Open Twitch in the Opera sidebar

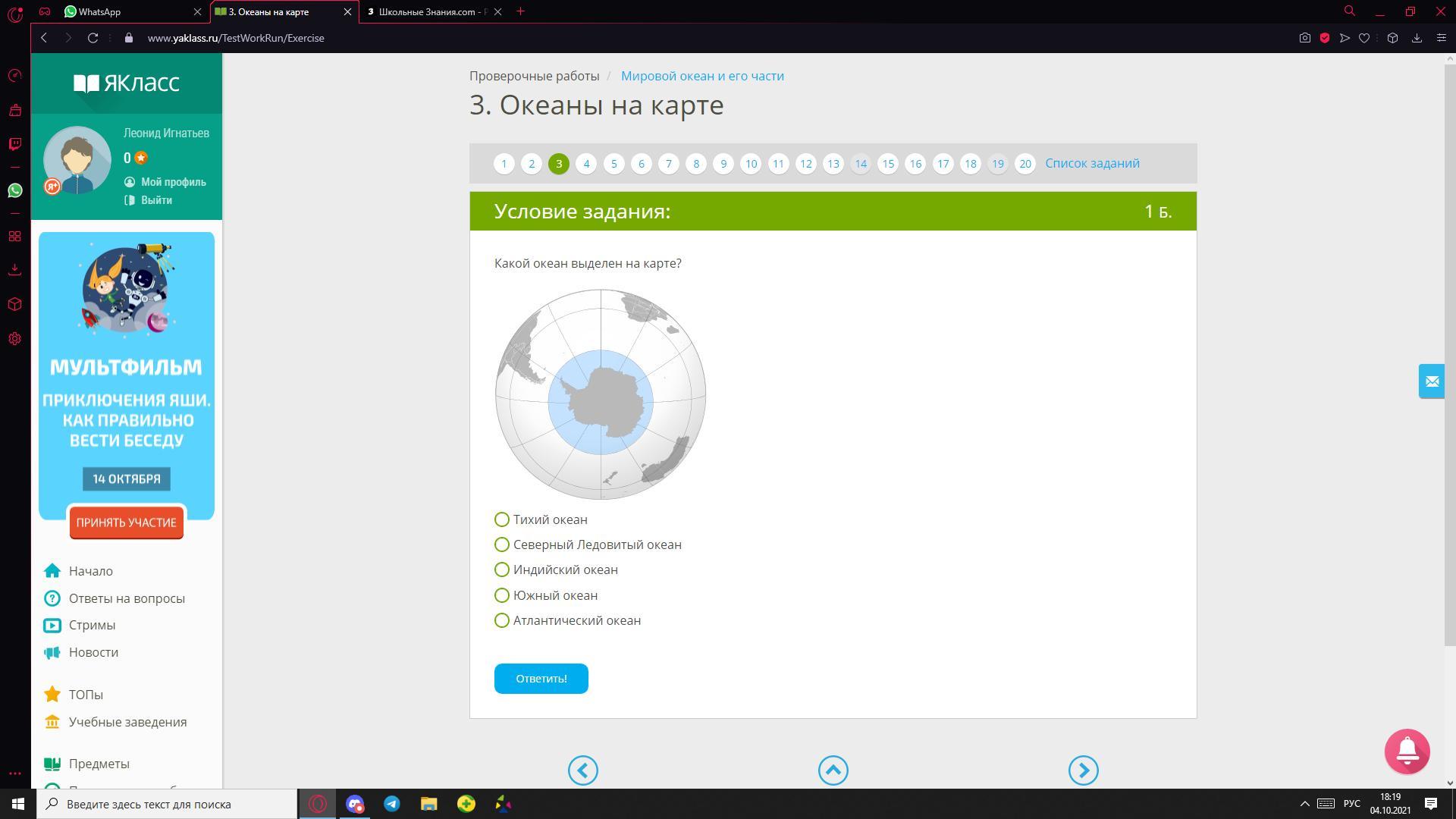point(14,144)
